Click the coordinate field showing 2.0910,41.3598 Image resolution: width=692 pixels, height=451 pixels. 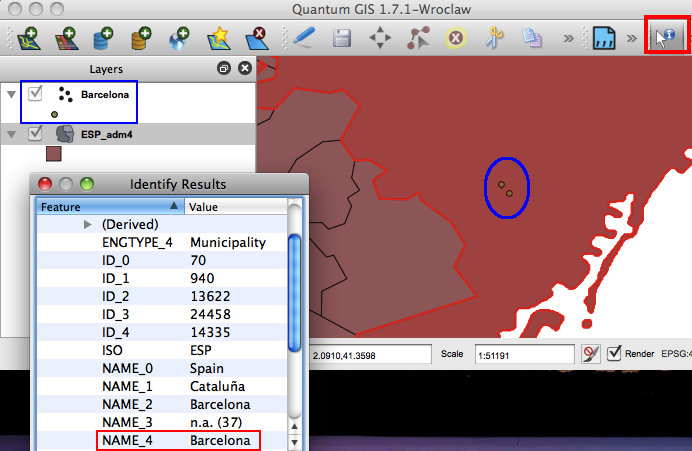coord(370,355)
